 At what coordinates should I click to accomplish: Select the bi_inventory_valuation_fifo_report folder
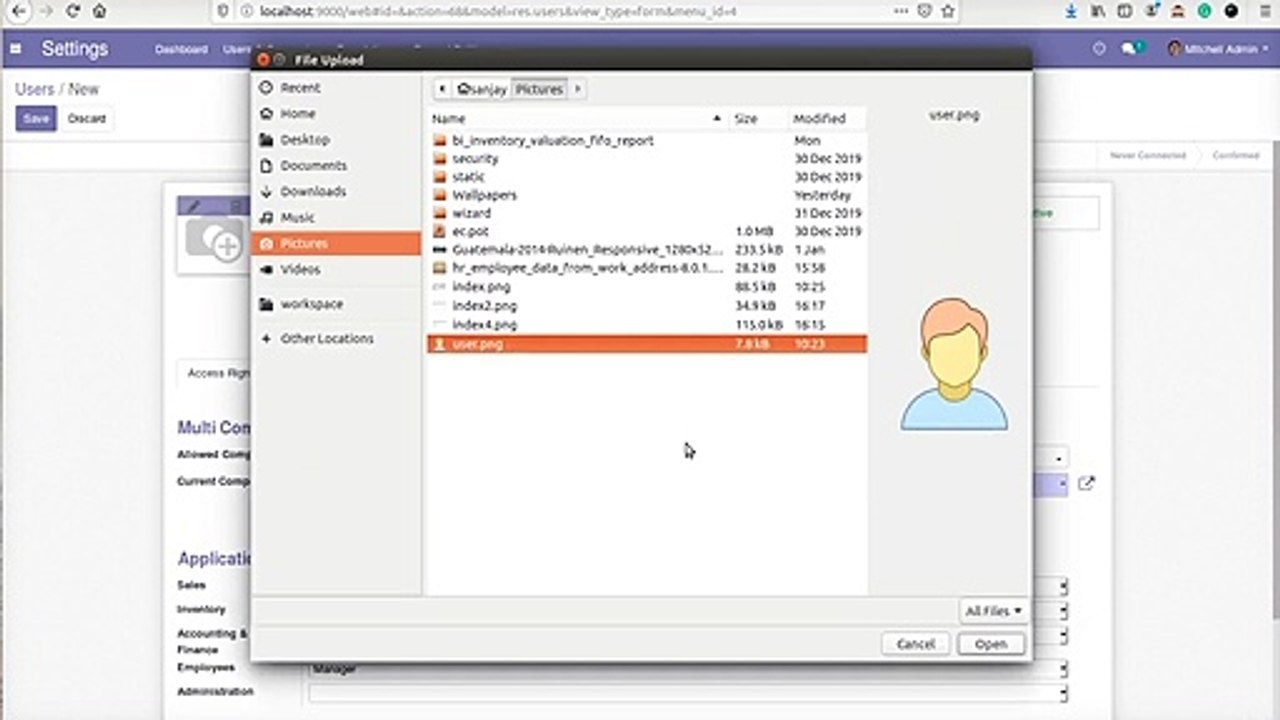(647, 141)
